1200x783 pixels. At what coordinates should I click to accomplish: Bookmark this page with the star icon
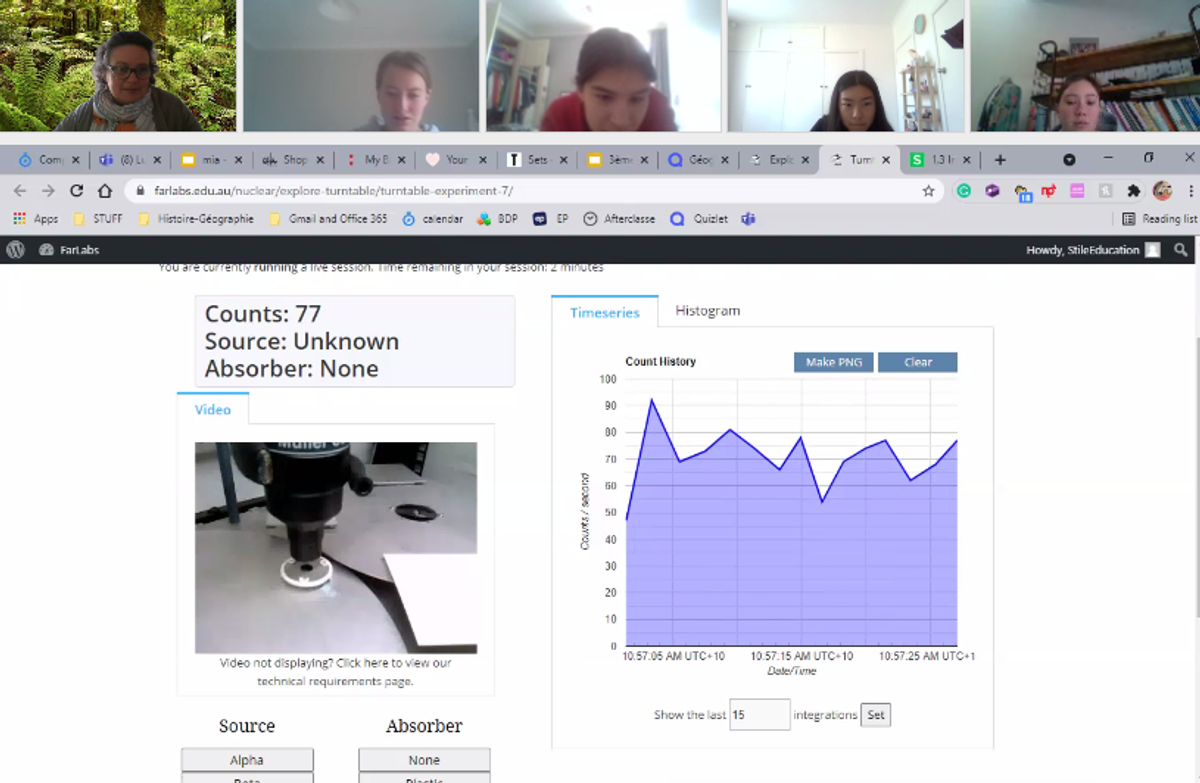(x=928, y=190)
